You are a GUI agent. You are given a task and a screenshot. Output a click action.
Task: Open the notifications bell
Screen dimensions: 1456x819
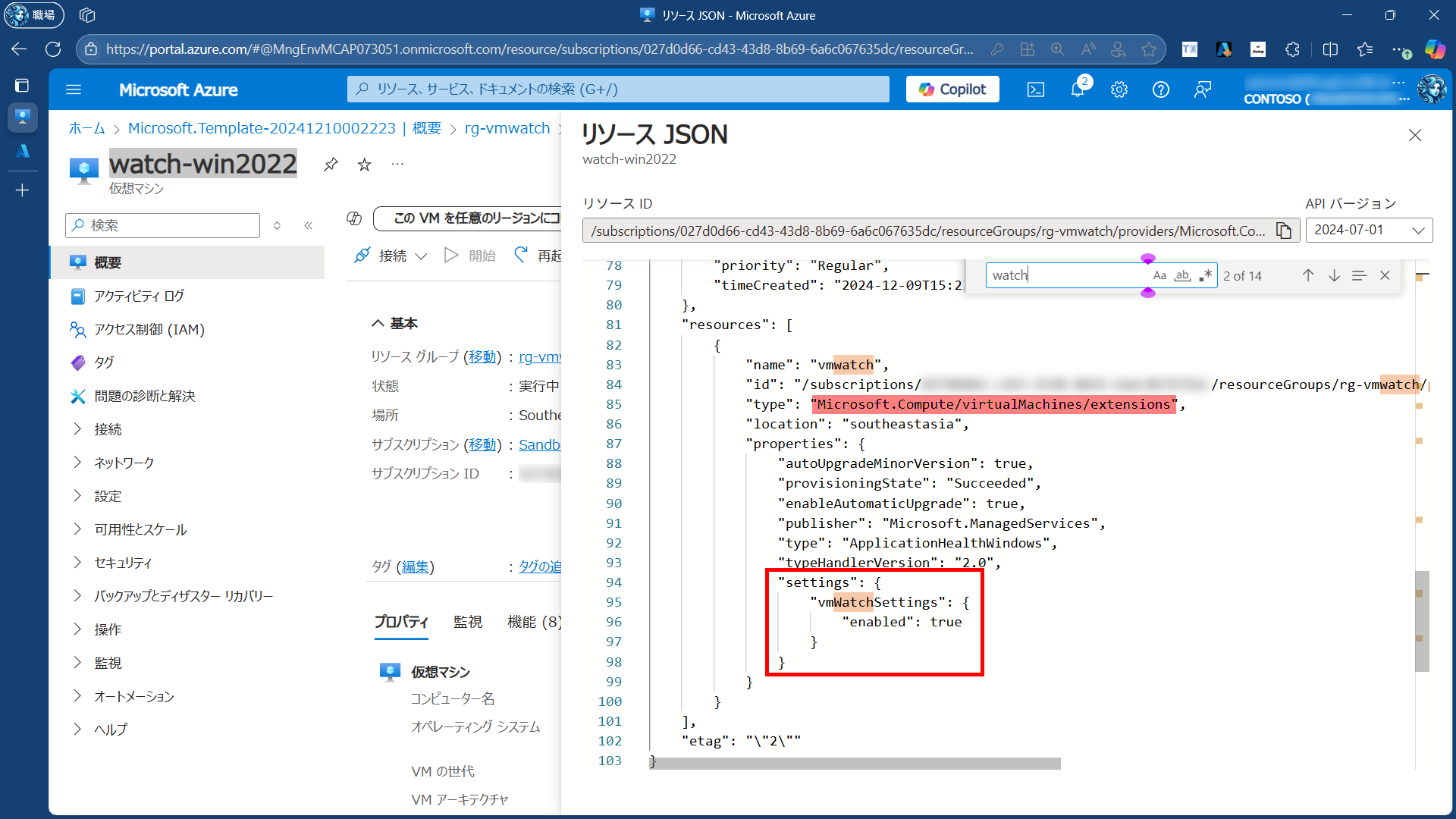tap(1078, 89)
